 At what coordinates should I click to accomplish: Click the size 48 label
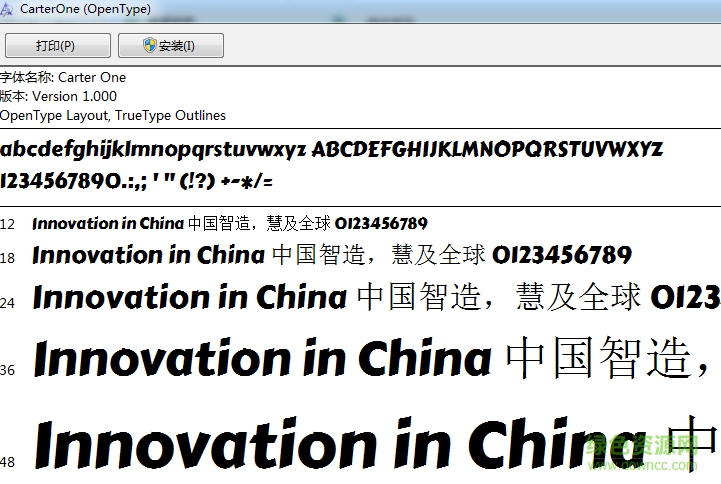[8, 462]
